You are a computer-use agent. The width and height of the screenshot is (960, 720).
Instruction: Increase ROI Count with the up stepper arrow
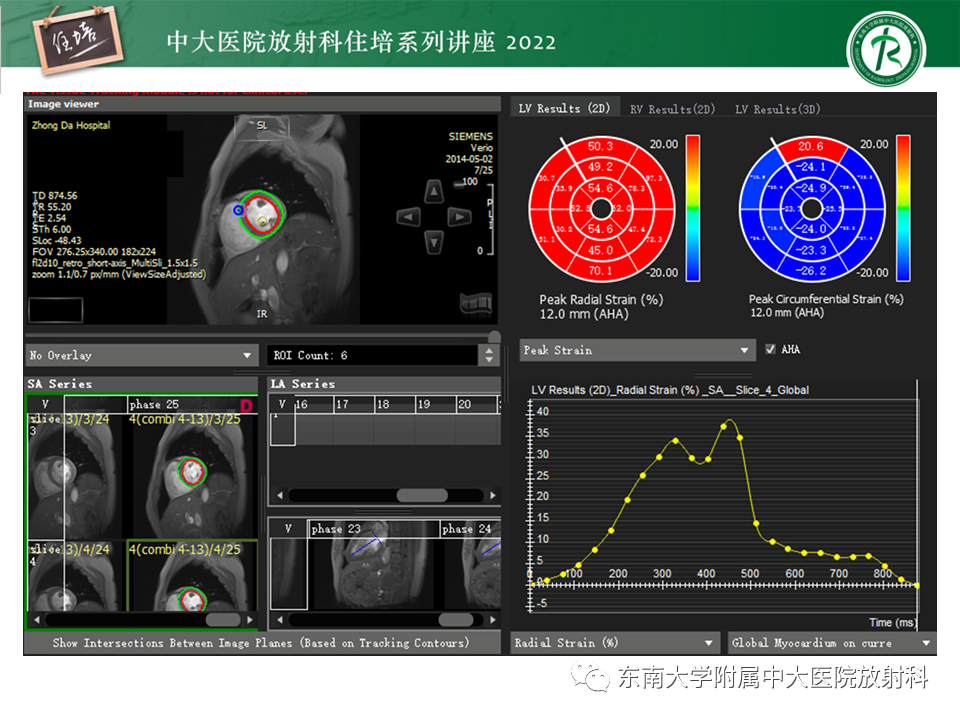(489, 351)
